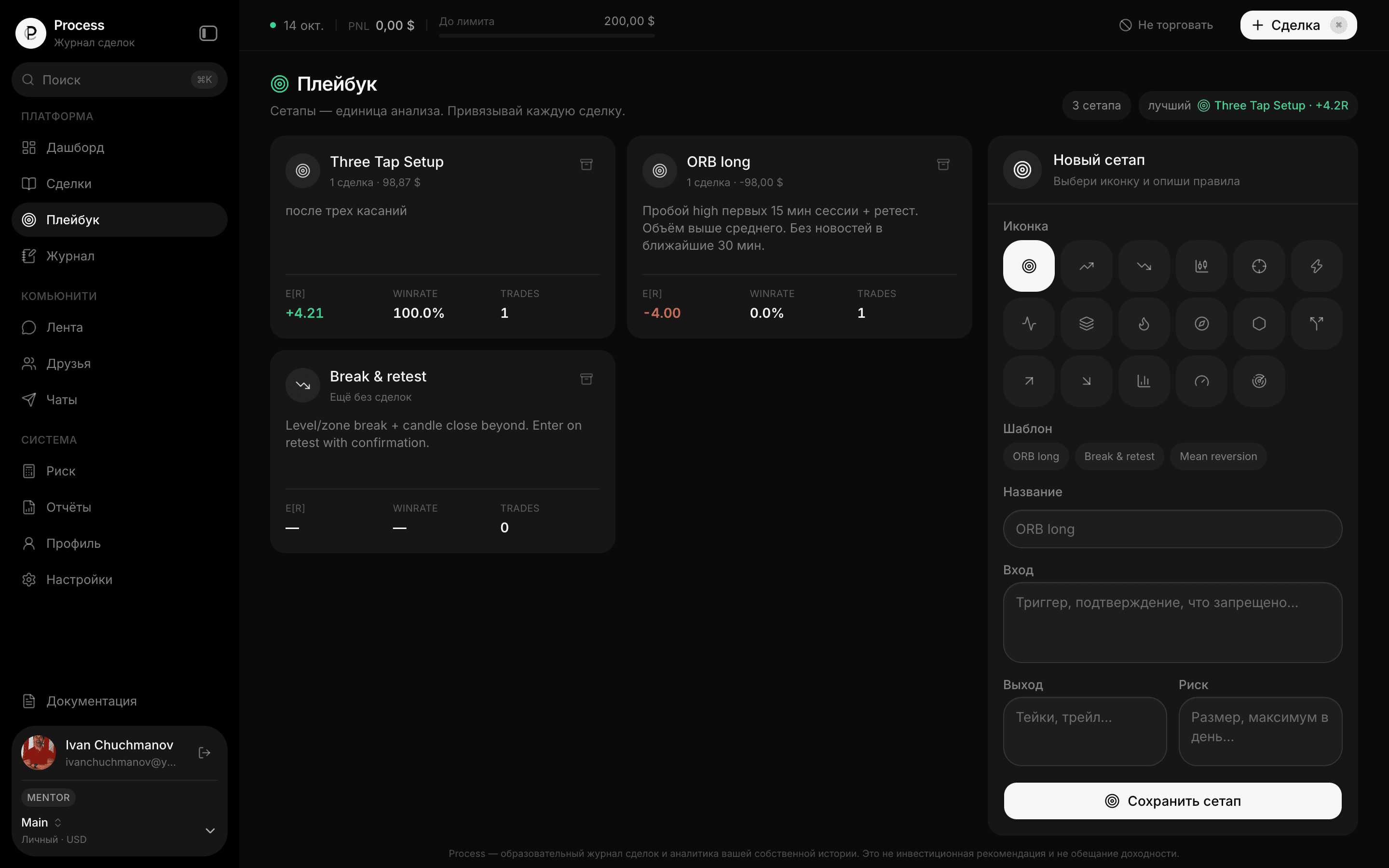The image size is (1389, 868).
Task: Focus the Вход rules text area
Action: coord(1172,622)
